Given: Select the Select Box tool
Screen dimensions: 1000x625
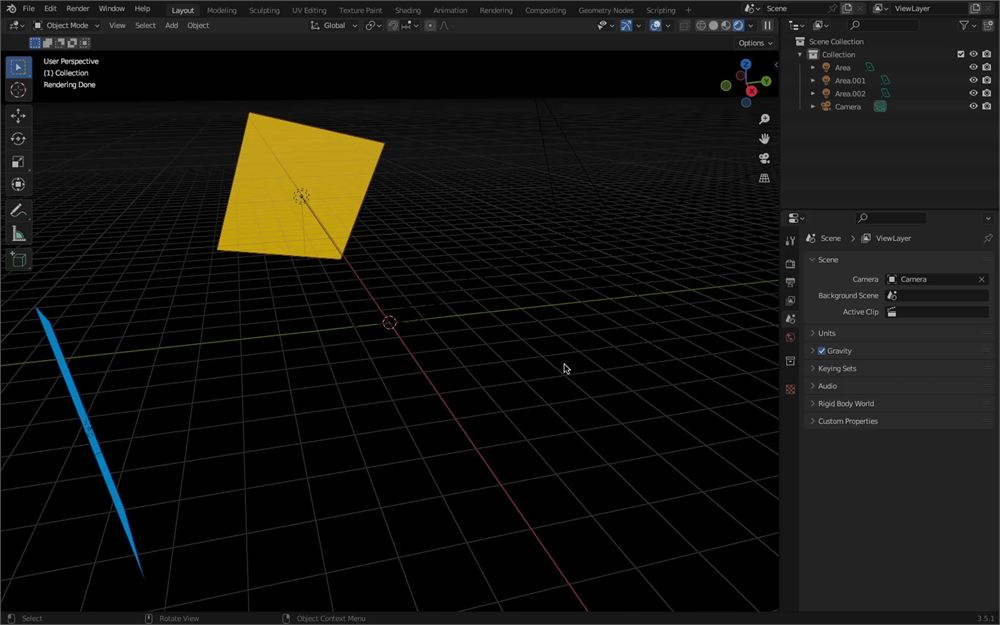Looking at the screenshot, I should click(18, 67).
